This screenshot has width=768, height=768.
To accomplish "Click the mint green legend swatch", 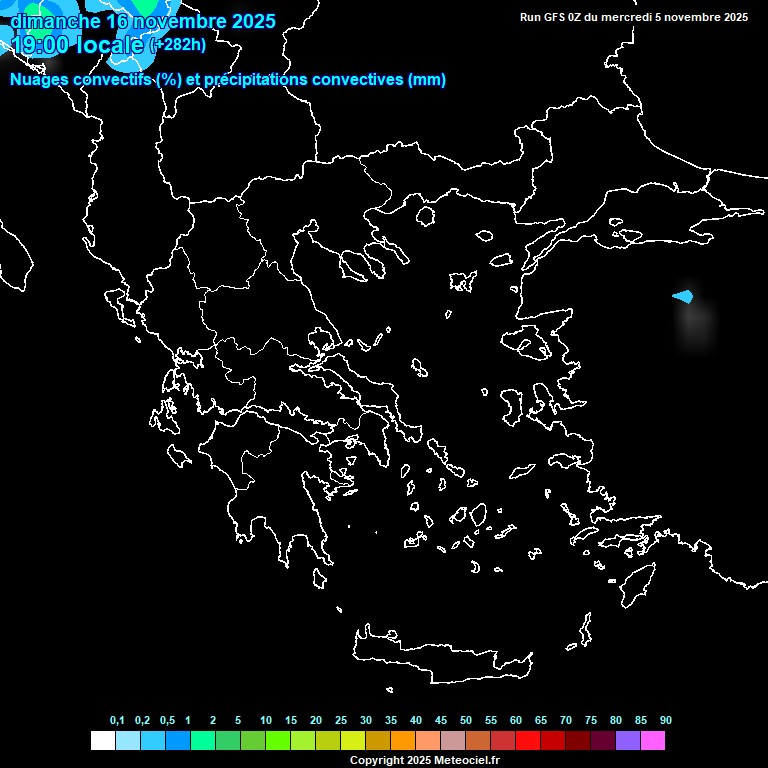I will point(202,741).
